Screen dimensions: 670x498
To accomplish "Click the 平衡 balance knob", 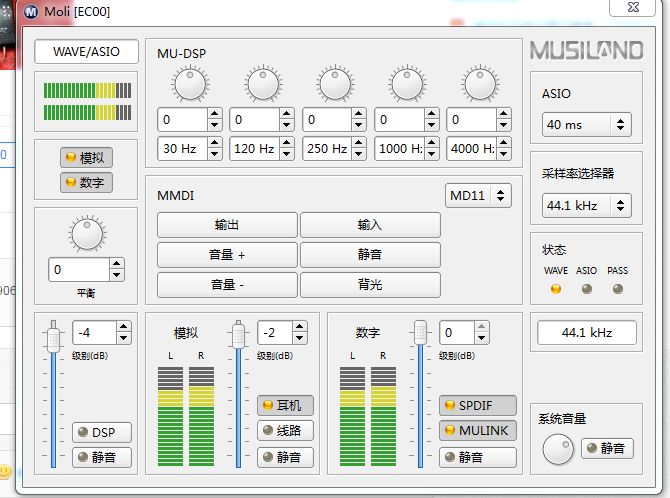I will pos(87,234).
